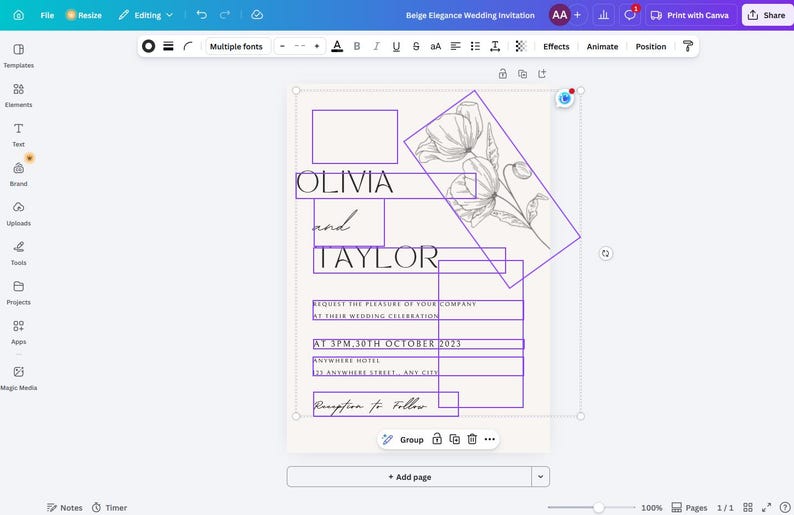Select the design title Beige Elegance Wedding Invitation

(x=470, y=15)
